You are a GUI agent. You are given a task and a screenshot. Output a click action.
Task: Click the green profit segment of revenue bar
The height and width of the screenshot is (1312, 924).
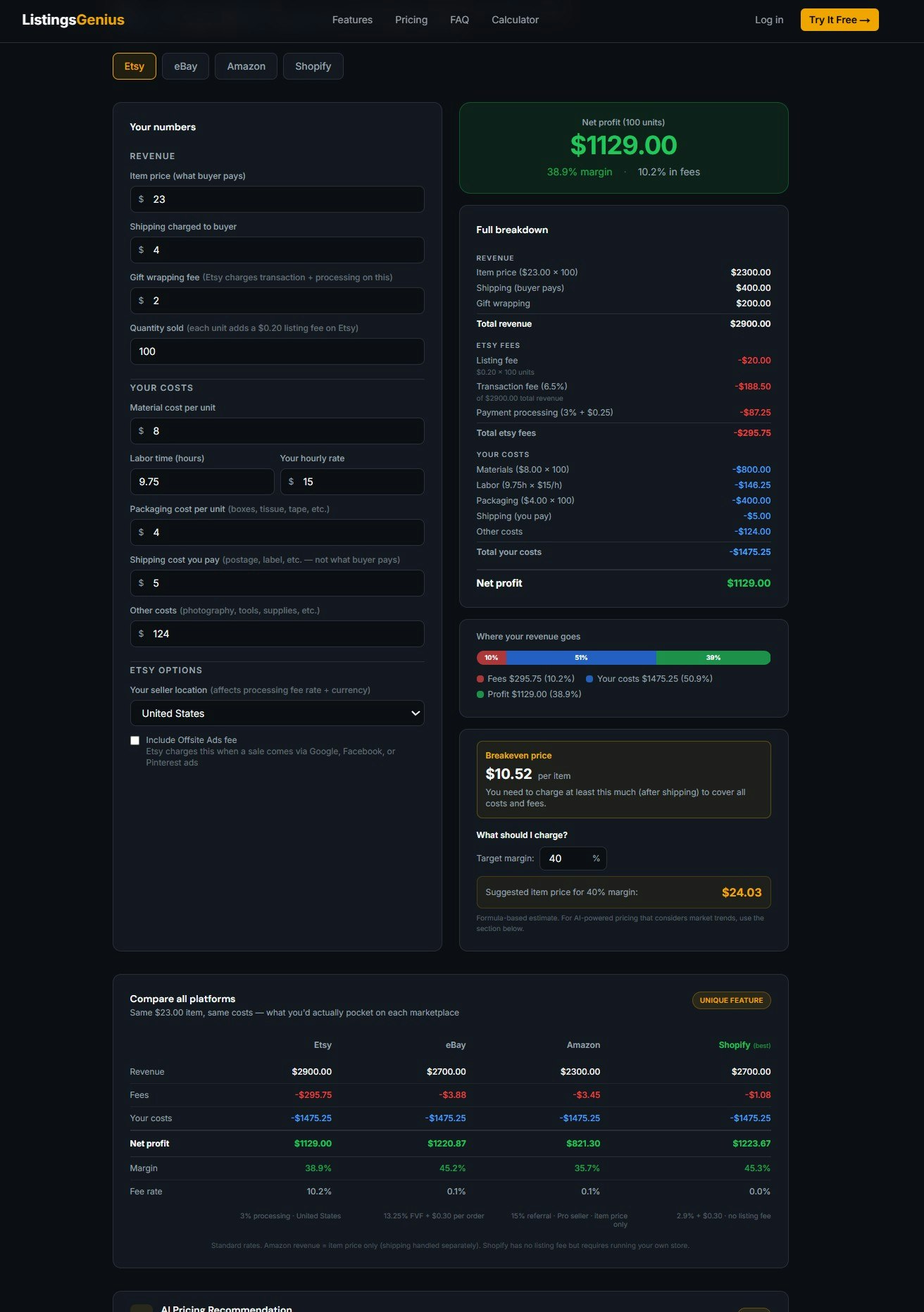click(x=713, y=658)
